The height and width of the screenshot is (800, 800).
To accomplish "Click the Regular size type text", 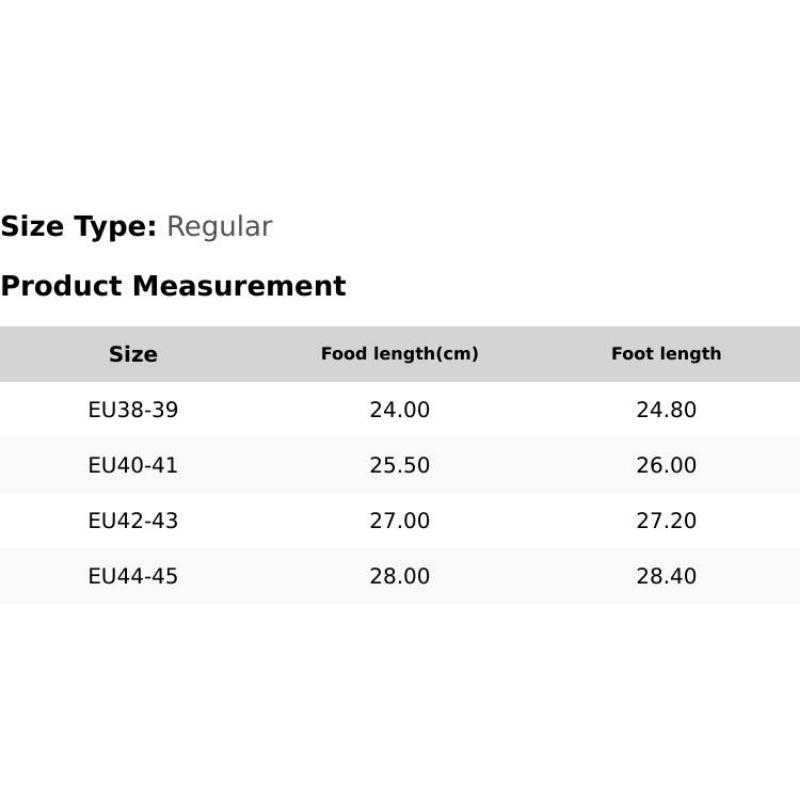I will click(x=219, y=227).
